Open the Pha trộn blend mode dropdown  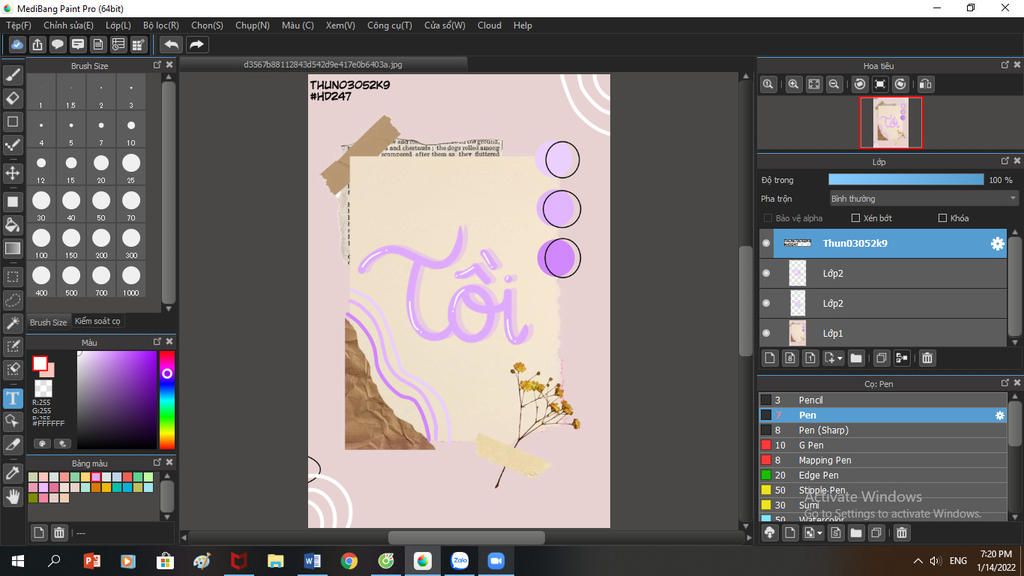[x=923, y=199]
